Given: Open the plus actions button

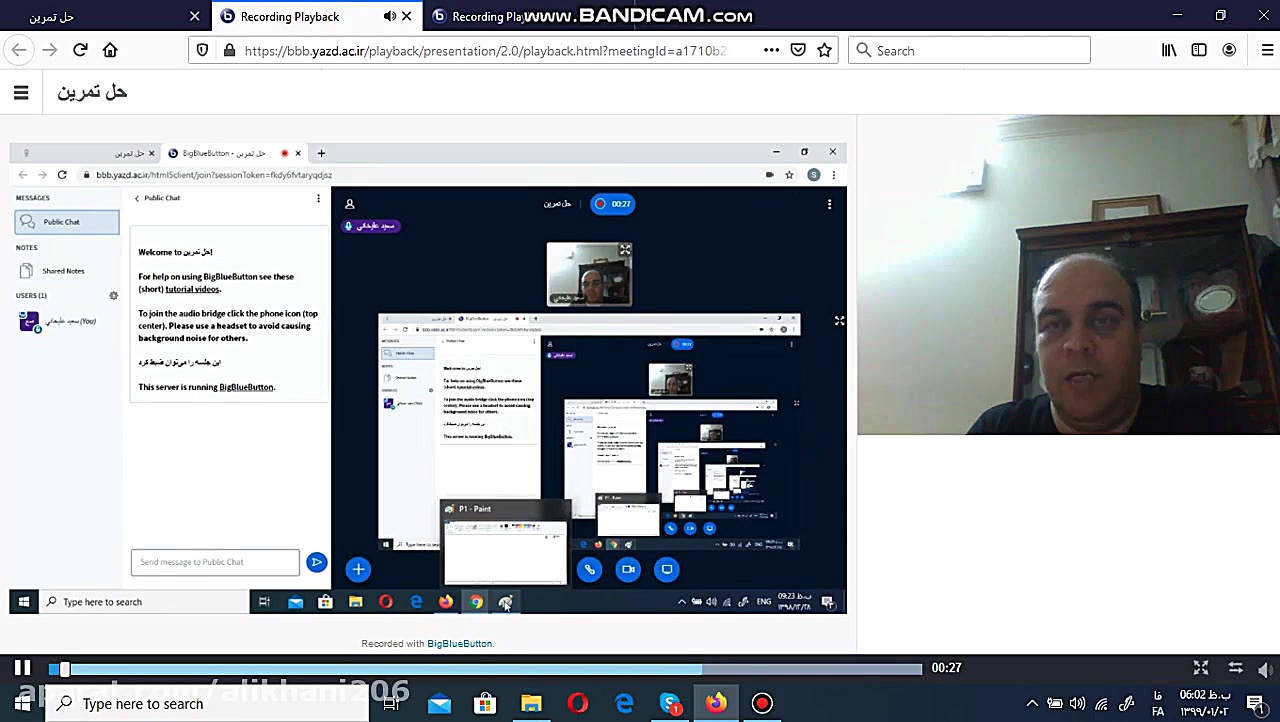Looking at the screenshot, I should coord(358,569).
